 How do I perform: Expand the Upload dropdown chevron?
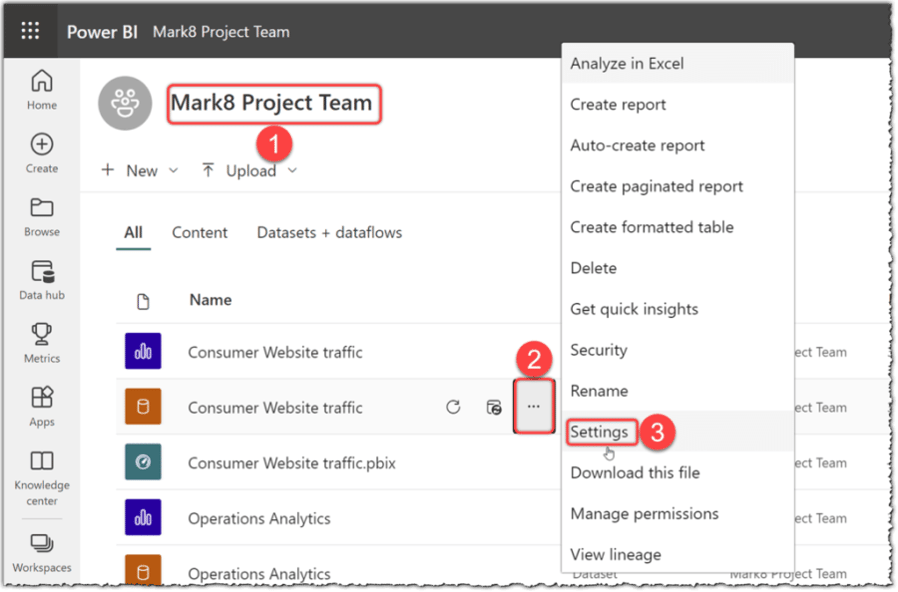[292, 171]
